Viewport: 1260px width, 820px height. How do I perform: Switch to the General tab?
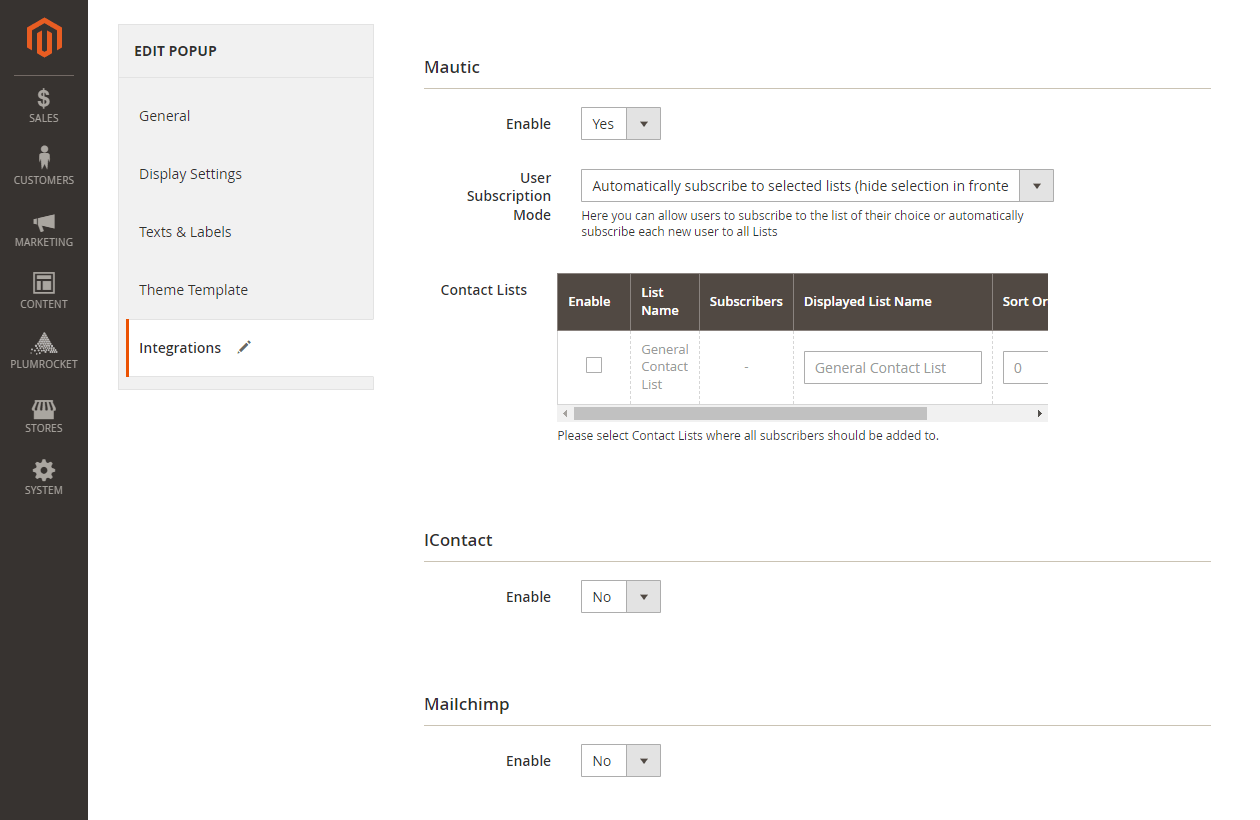[165, 116]
